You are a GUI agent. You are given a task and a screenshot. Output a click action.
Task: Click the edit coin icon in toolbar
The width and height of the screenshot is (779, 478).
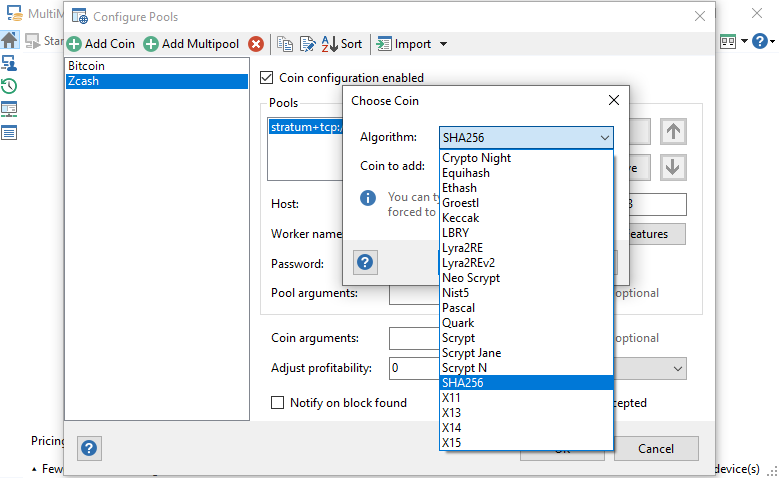tap(307, 44)
